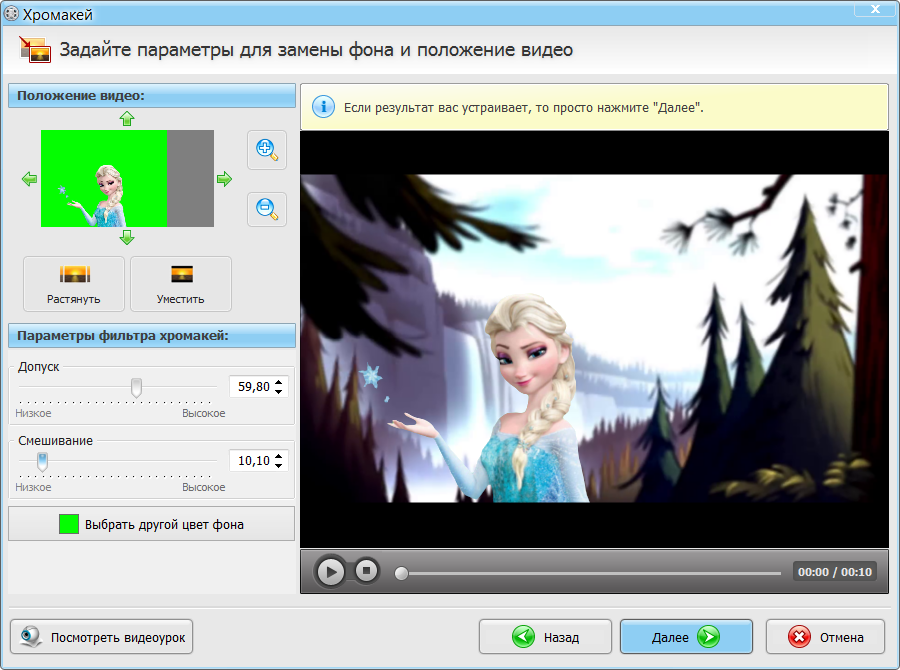Click the Допуск tolerance slider handle

tap(136, 388)
